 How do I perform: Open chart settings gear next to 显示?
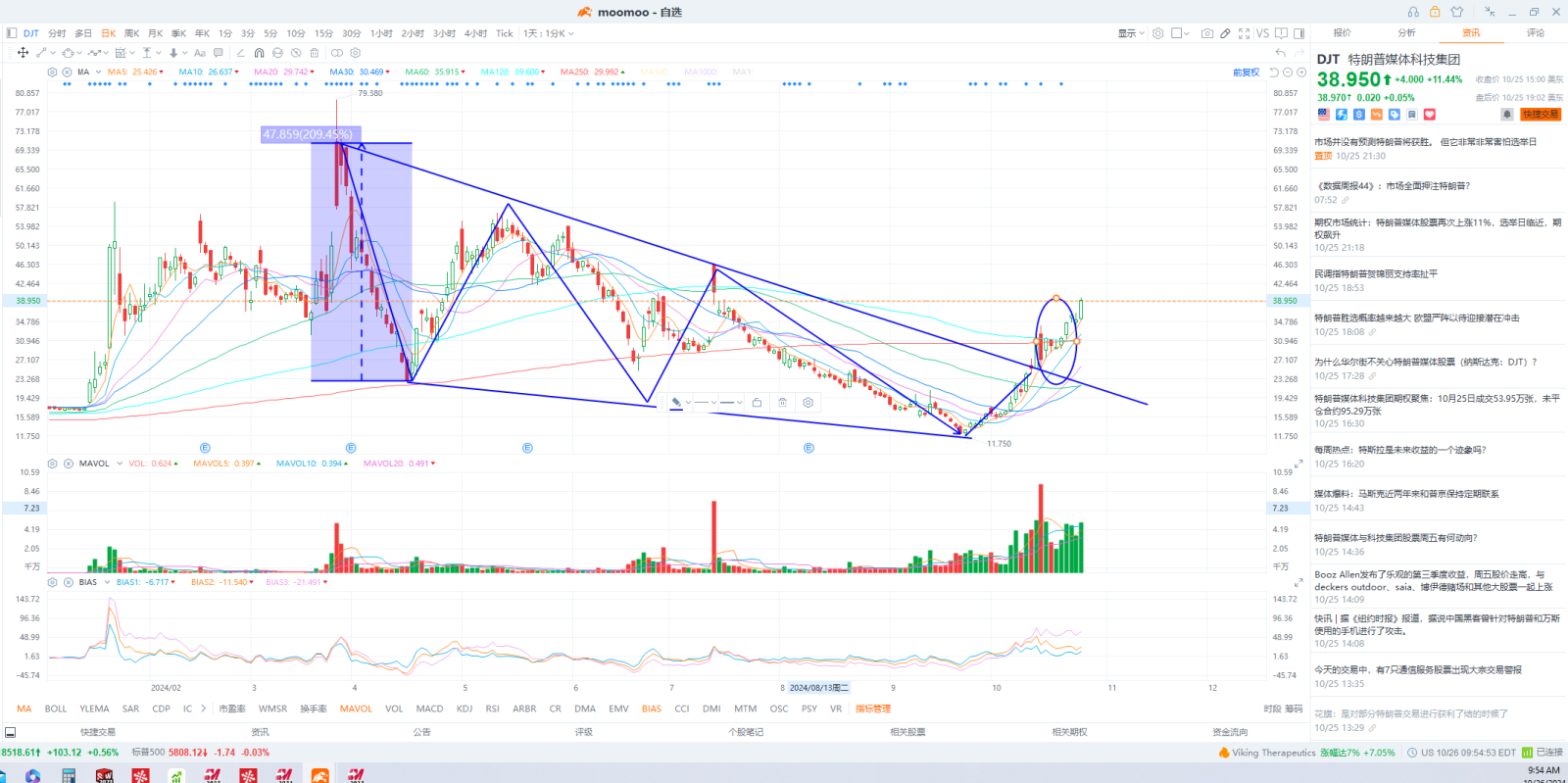coord(1157,33)
